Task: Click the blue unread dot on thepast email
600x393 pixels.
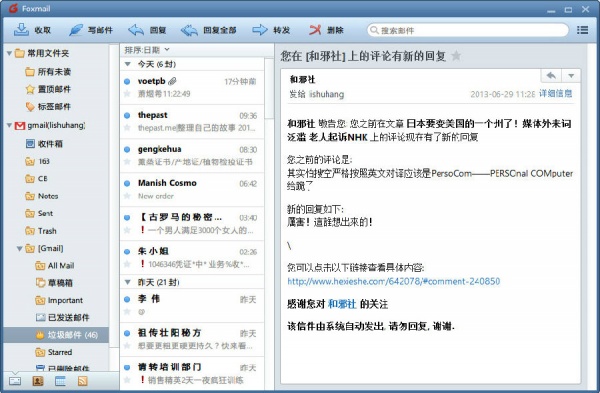Action: pyautogui.click(x=127, y=115)
